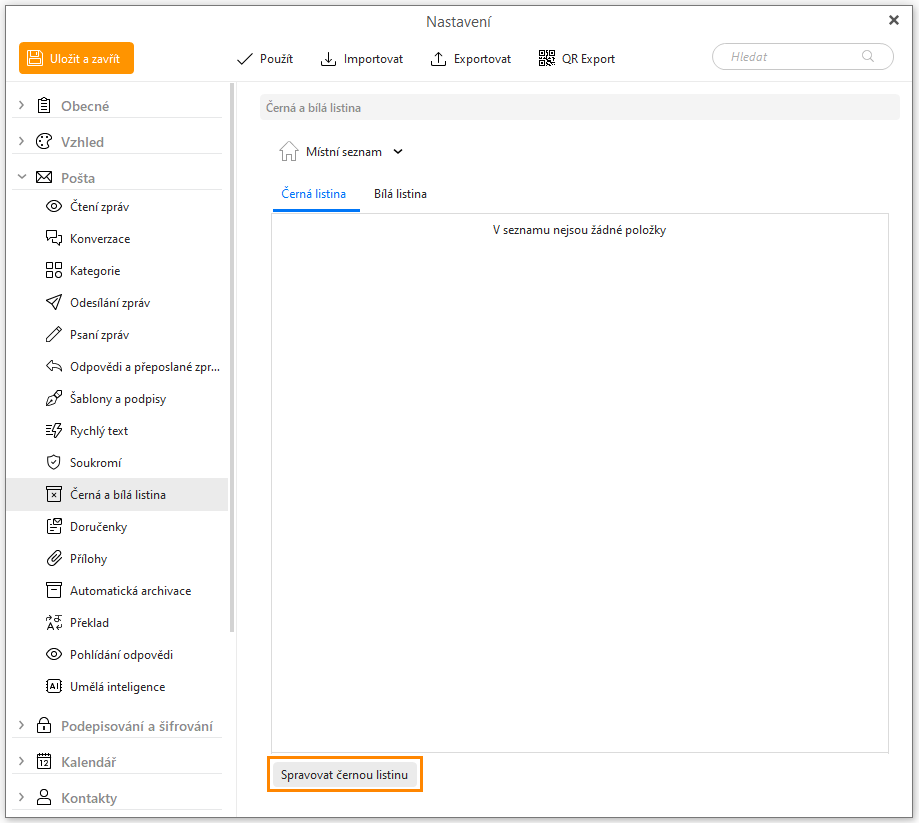
Task: Click the Odpovědi a přeposlané reply-arrows icon
Action: point(54,366)
